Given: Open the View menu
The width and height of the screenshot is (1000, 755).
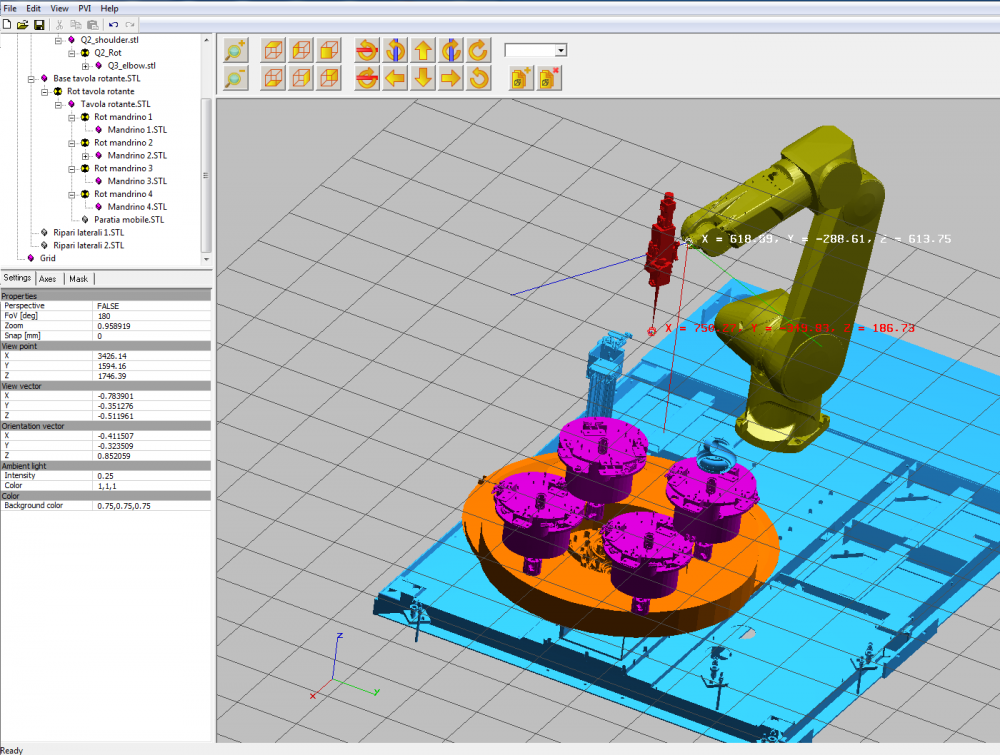Looking at the screenshot, I should coord(59,8).
